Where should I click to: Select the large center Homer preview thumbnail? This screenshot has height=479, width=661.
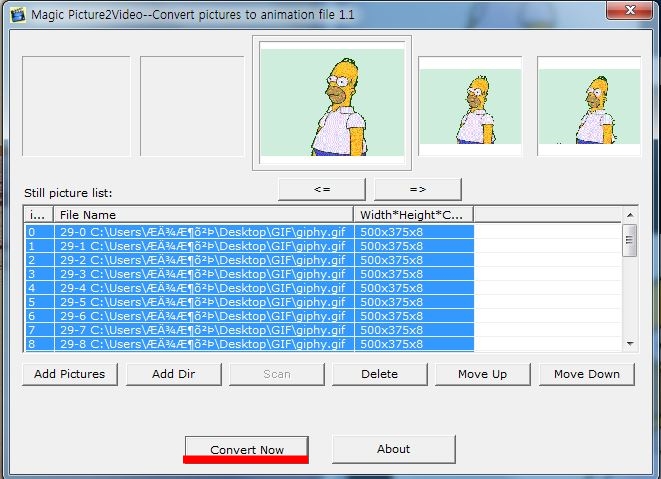coord(332,104)
